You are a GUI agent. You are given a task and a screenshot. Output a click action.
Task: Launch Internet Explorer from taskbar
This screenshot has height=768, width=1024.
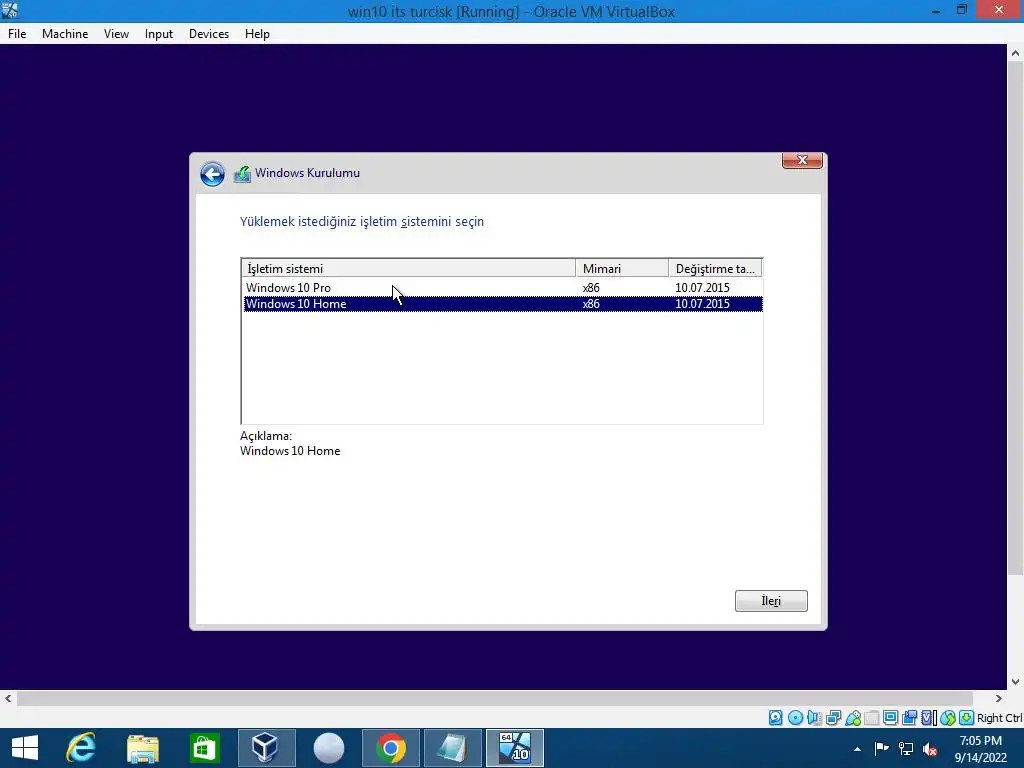(x=81, y=748)
